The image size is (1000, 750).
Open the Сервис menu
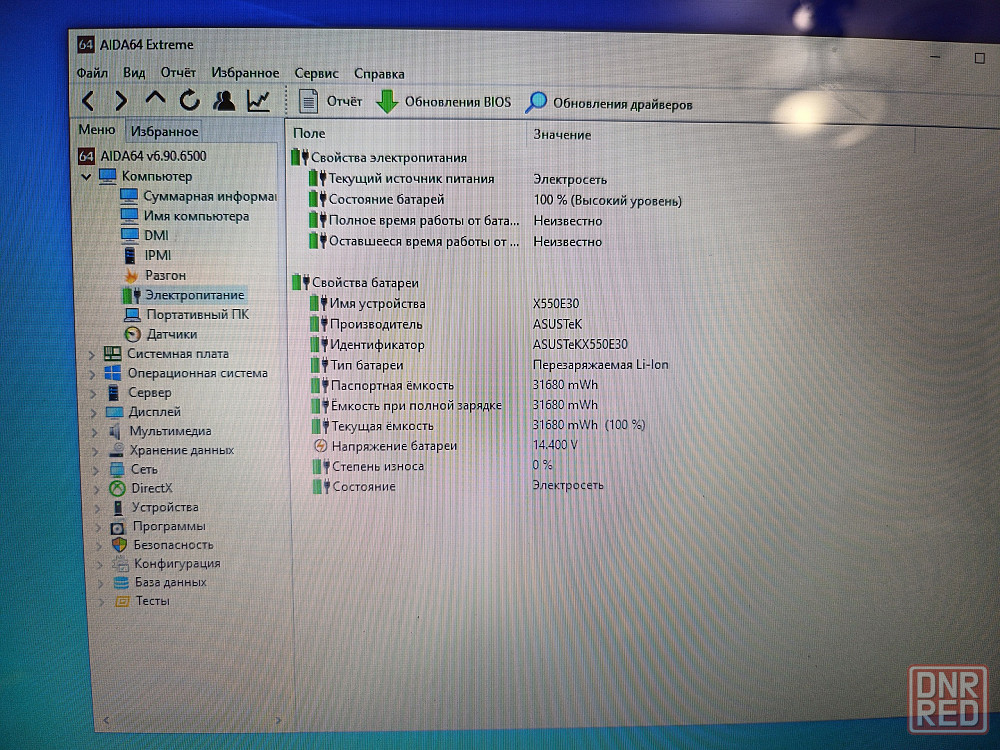[x=316, y=73]
